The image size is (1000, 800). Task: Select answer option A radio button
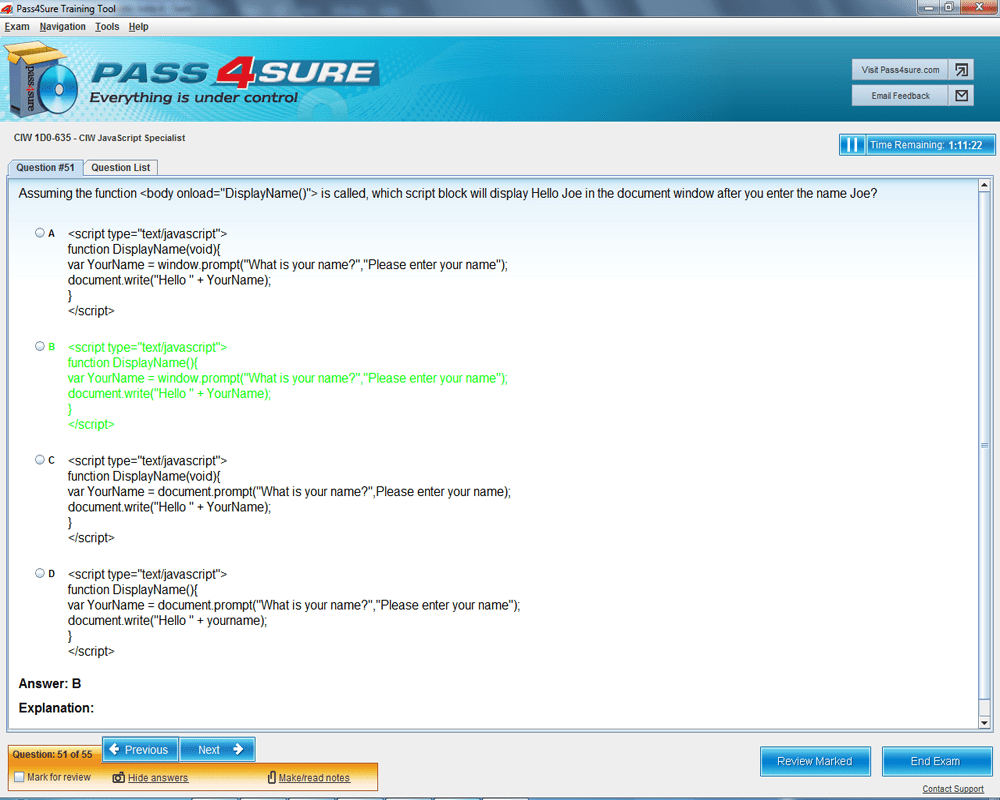(x=40, y=233)
